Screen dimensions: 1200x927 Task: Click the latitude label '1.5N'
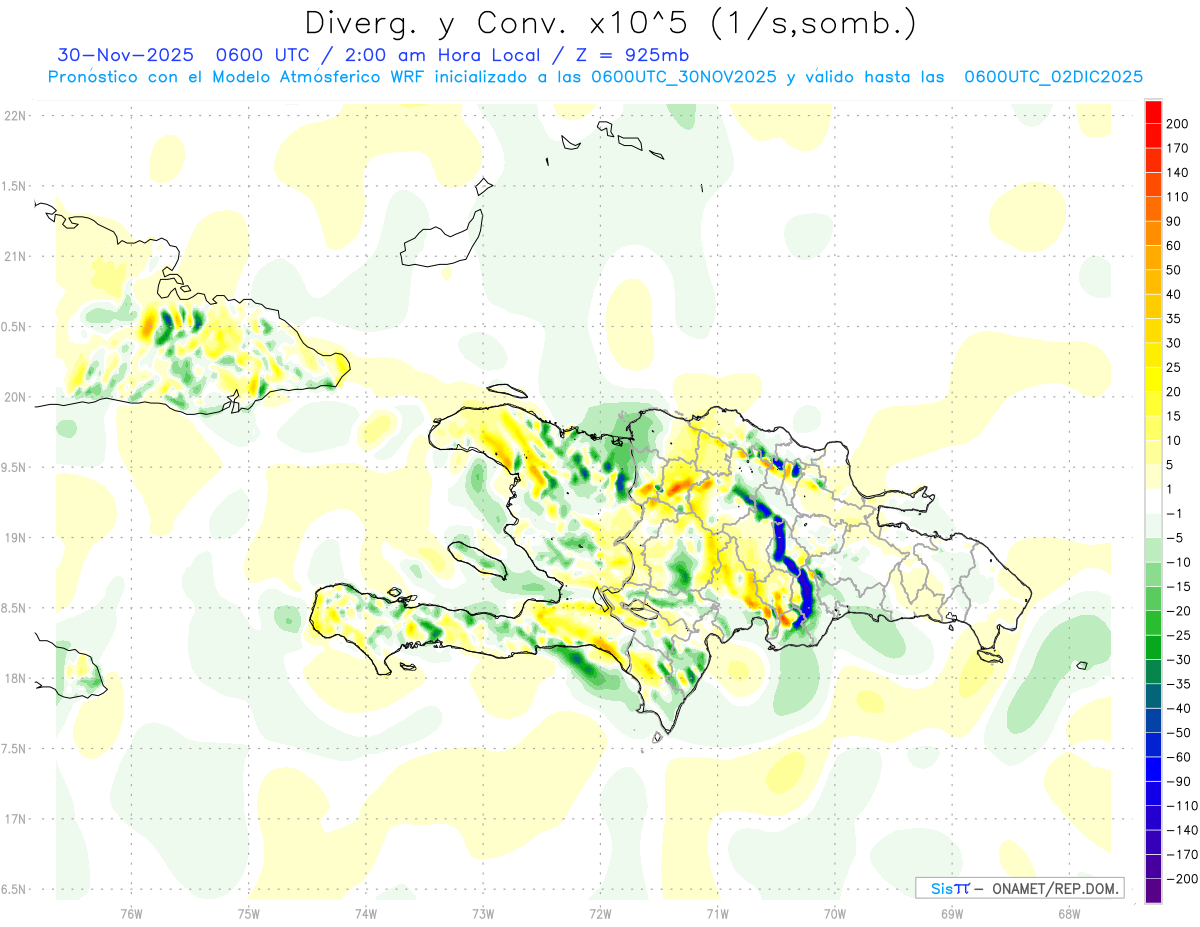tap(13, 186)
